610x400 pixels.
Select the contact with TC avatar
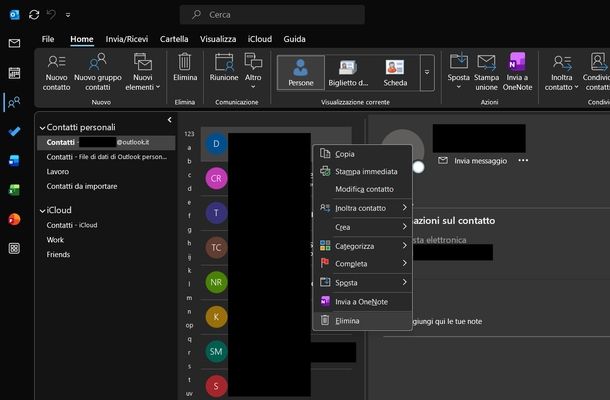(216, 247)
